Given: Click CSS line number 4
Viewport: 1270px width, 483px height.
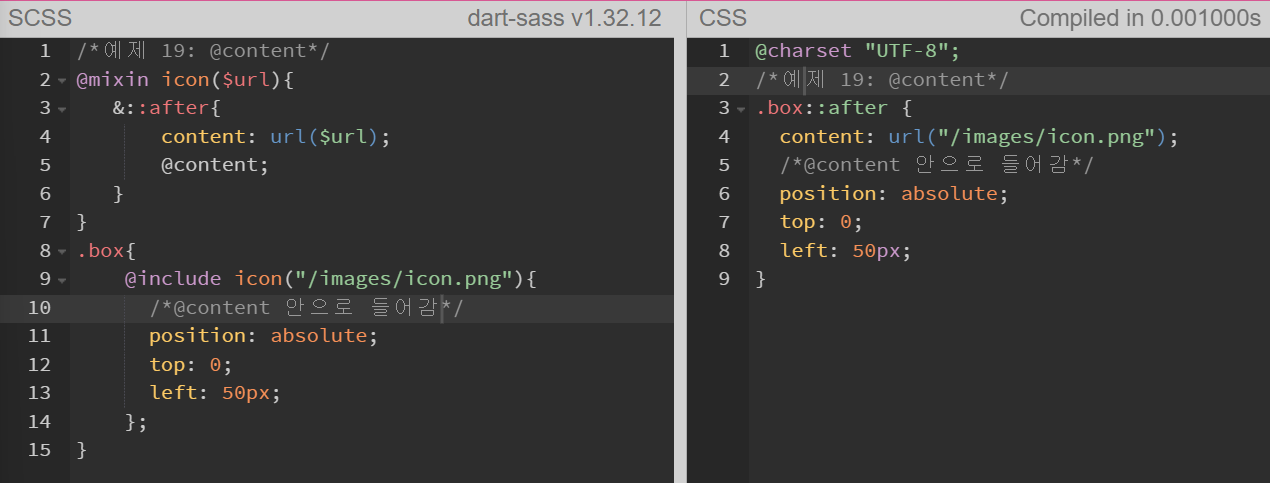Looking at the screenshot, I should tap(725, 137).
